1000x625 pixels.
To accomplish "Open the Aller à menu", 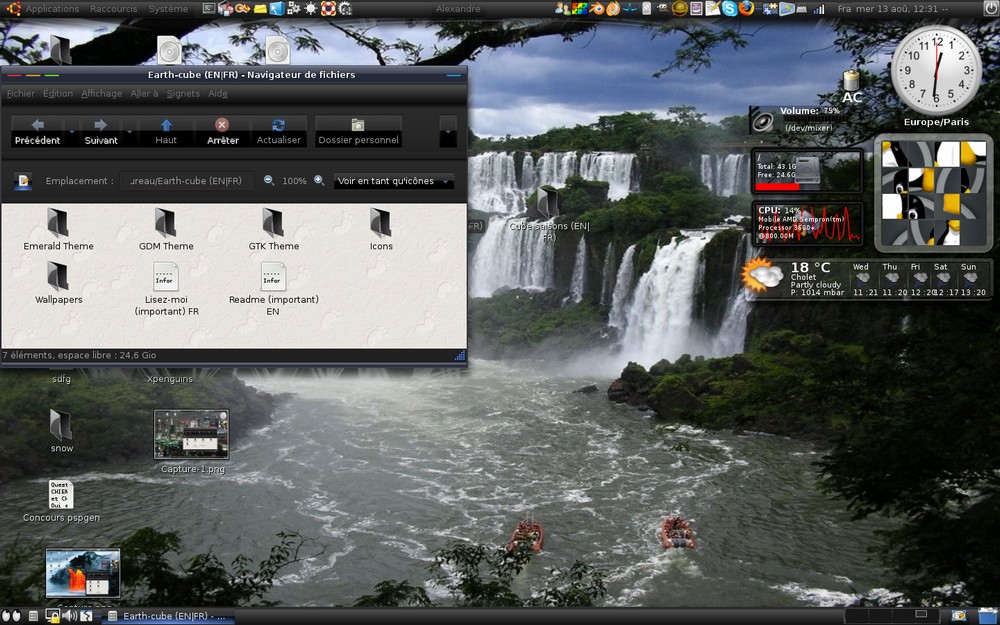I will pyautogui.click(x=144, y=93).
